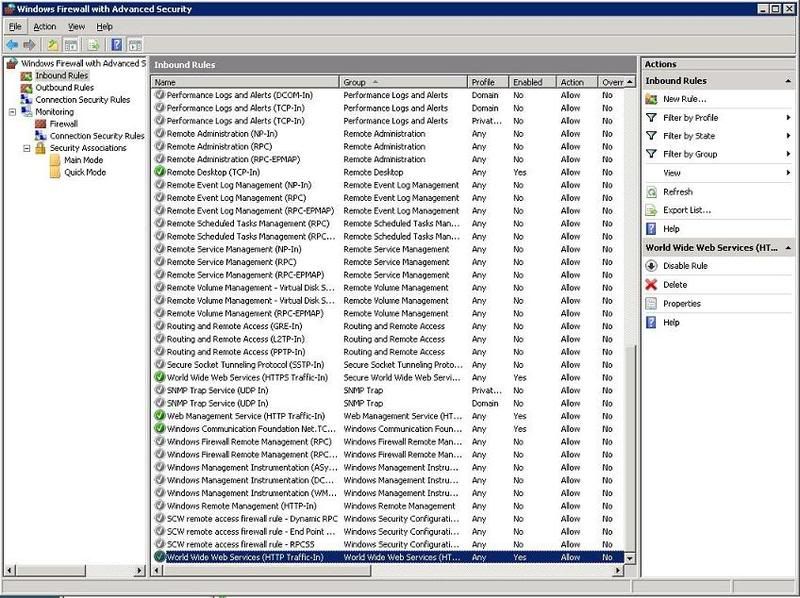Click console tree horizontal scrollbar right arrow
Viewport: 800px width, 598px height.
click(140, 570)
